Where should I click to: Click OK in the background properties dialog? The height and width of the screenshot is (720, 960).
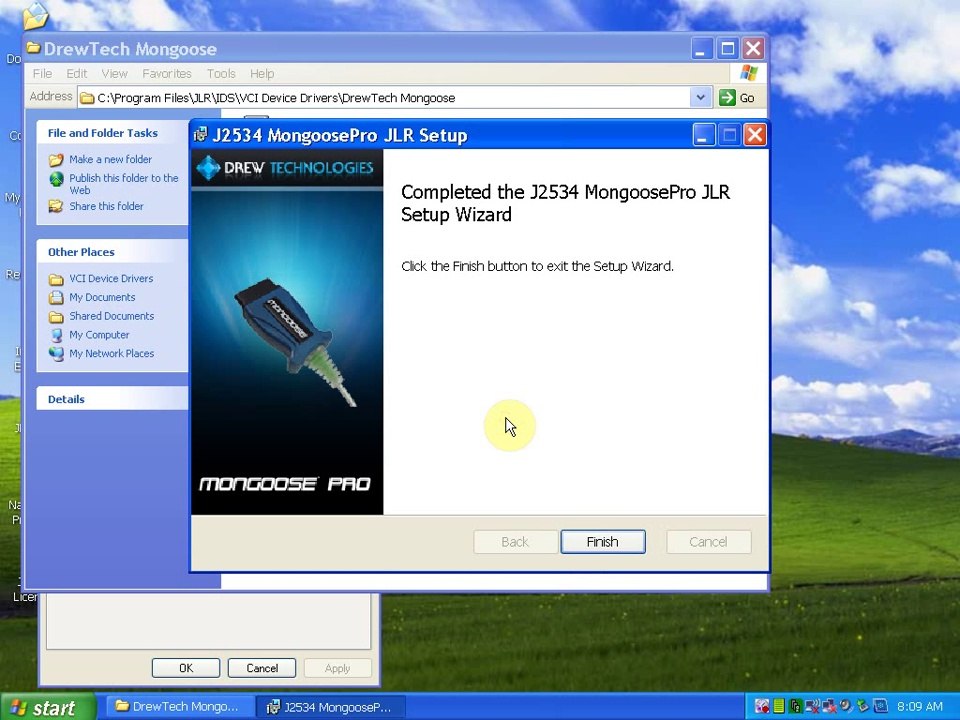186,668
